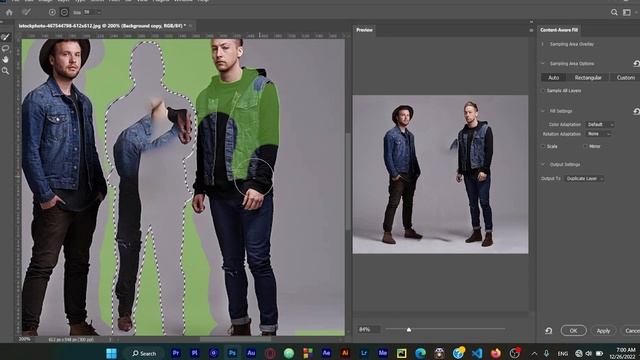Click the brush Size value field
This screenshot has width=640, height=360.
88,13
